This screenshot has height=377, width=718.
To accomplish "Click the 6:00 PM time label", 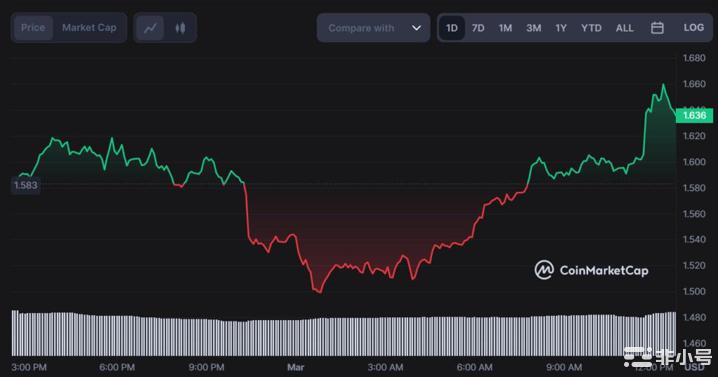I will (x=117, y=367).
